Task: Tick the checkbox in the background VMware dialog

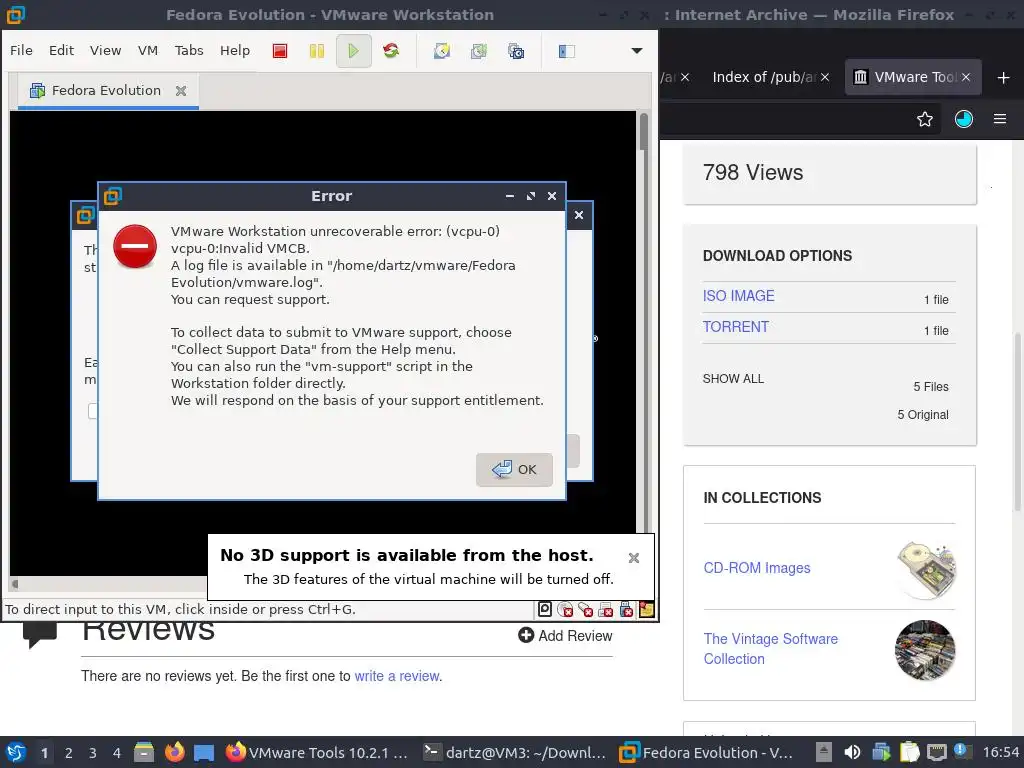Action: point(92,411)
